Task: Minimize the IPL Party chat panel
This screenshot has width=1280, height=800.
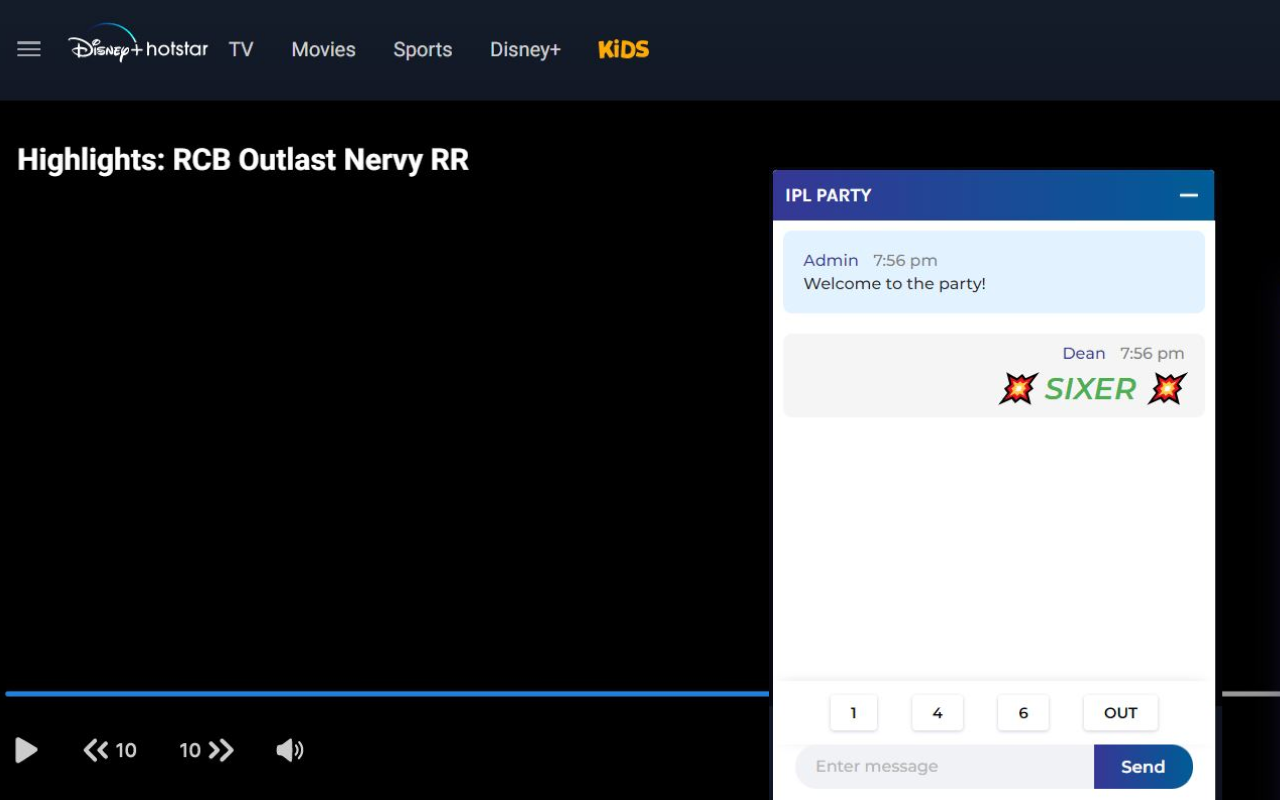Action: pos(1188,195)
